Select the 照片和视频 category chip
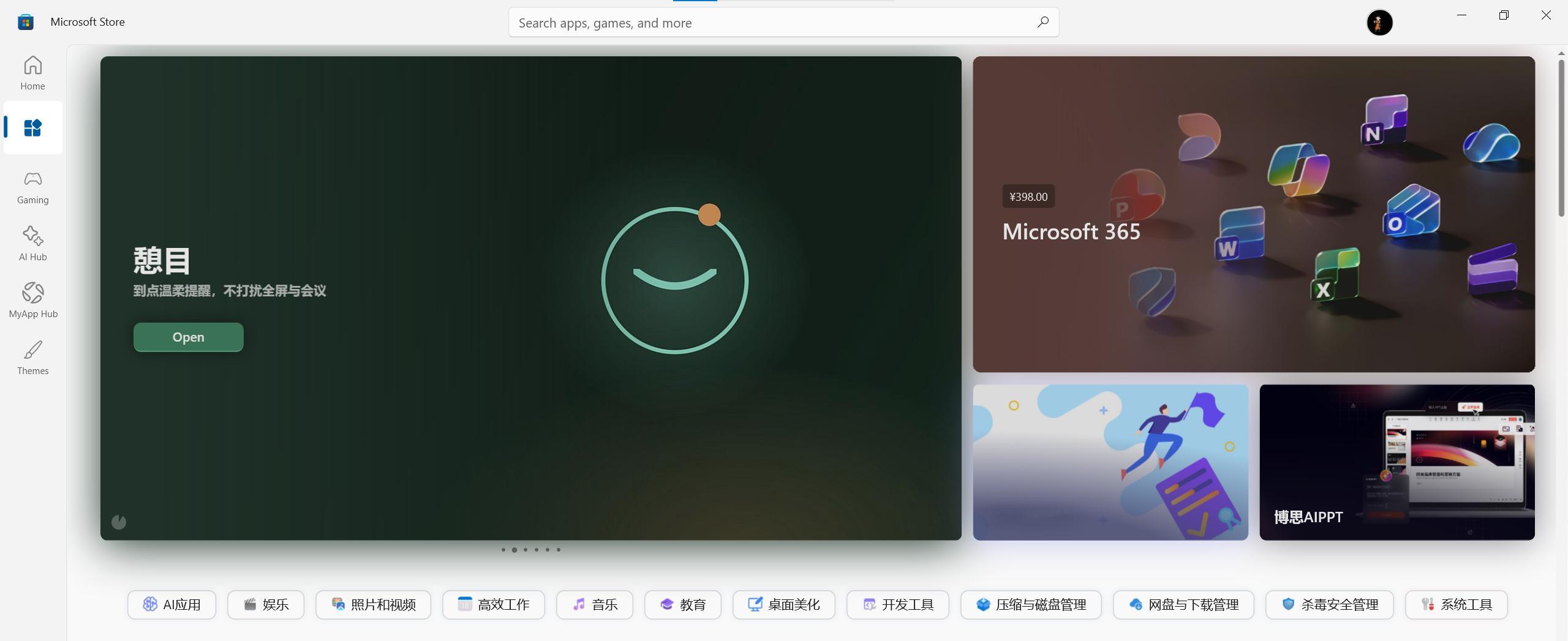This screenshot has height=641, width=1568. pos(373,604)
